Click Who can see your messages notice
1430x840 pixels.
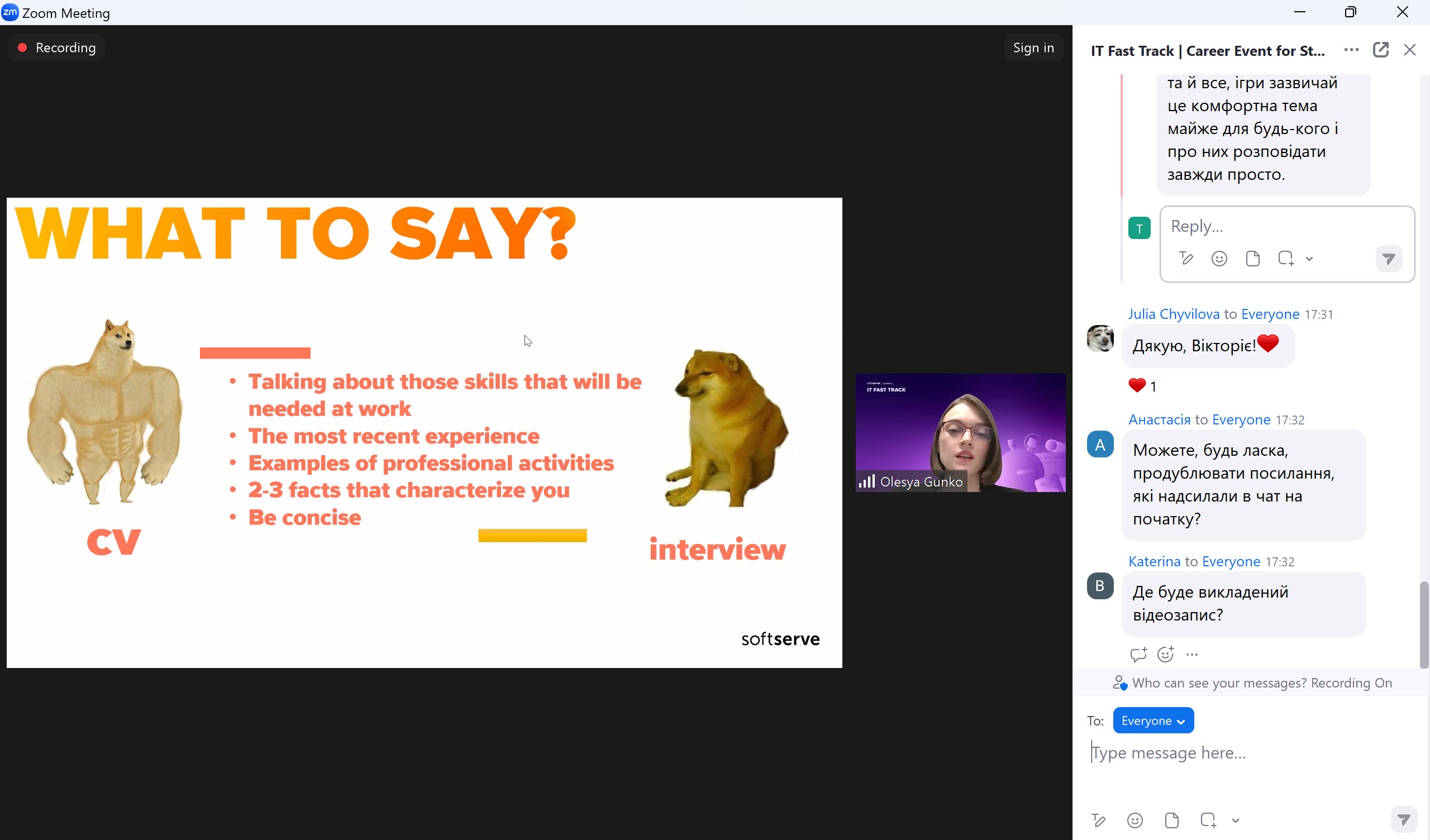(1252, 683)
